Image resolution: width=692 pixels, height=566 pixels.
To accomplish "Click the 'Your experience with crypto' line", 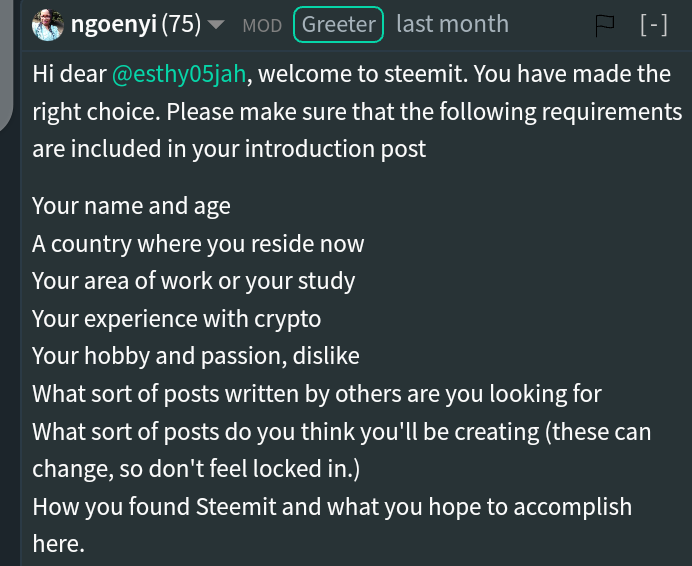I will coord(177,319).
